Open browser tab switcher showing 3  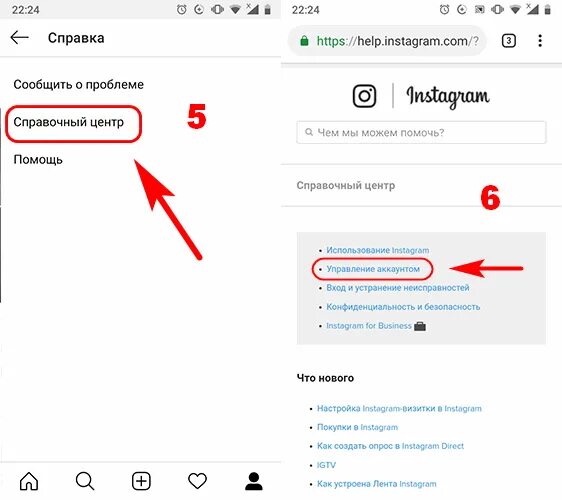pyautogui.click(x=509, y=41)
